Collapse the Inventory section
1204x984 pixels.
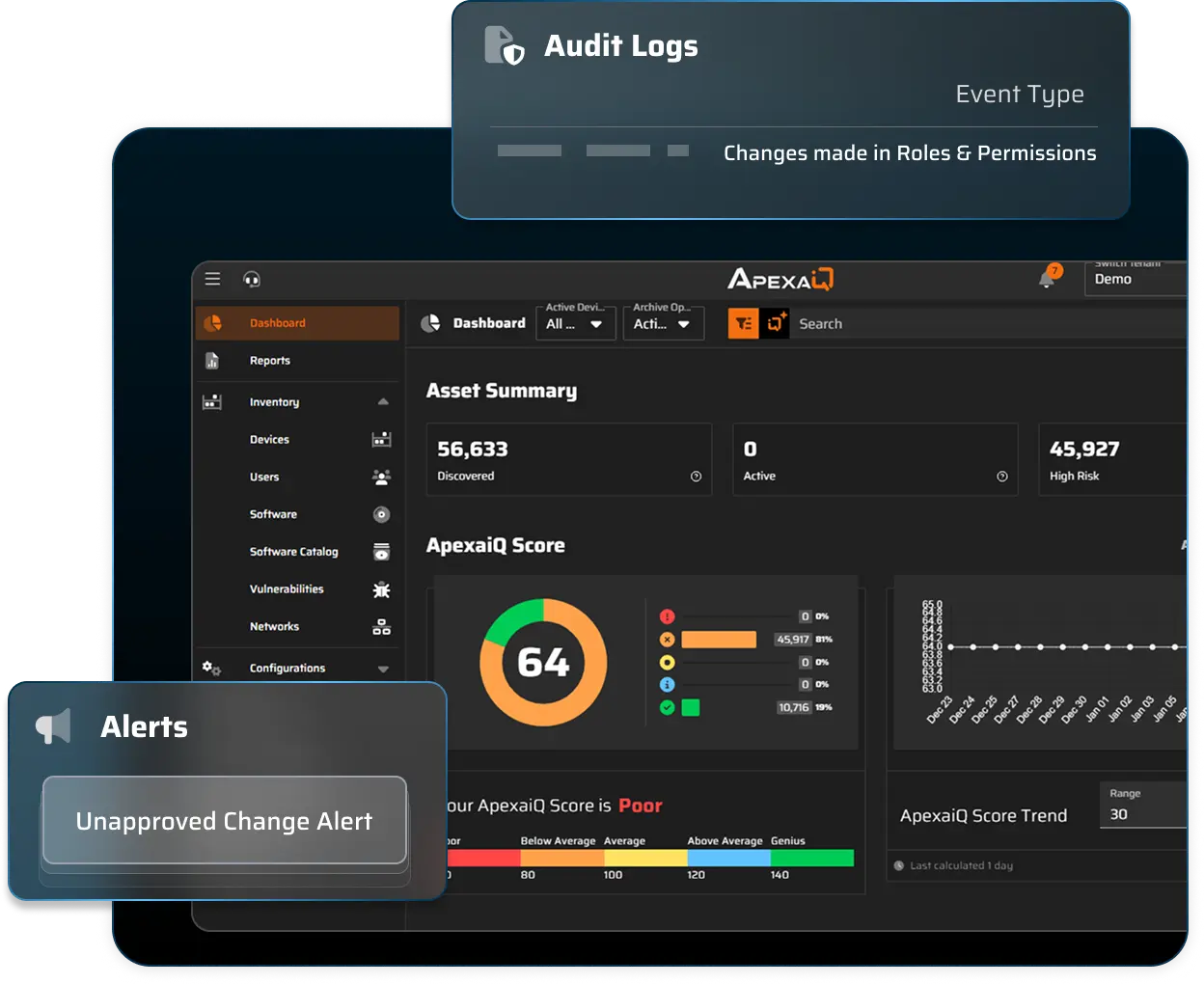tap(383, 402)
